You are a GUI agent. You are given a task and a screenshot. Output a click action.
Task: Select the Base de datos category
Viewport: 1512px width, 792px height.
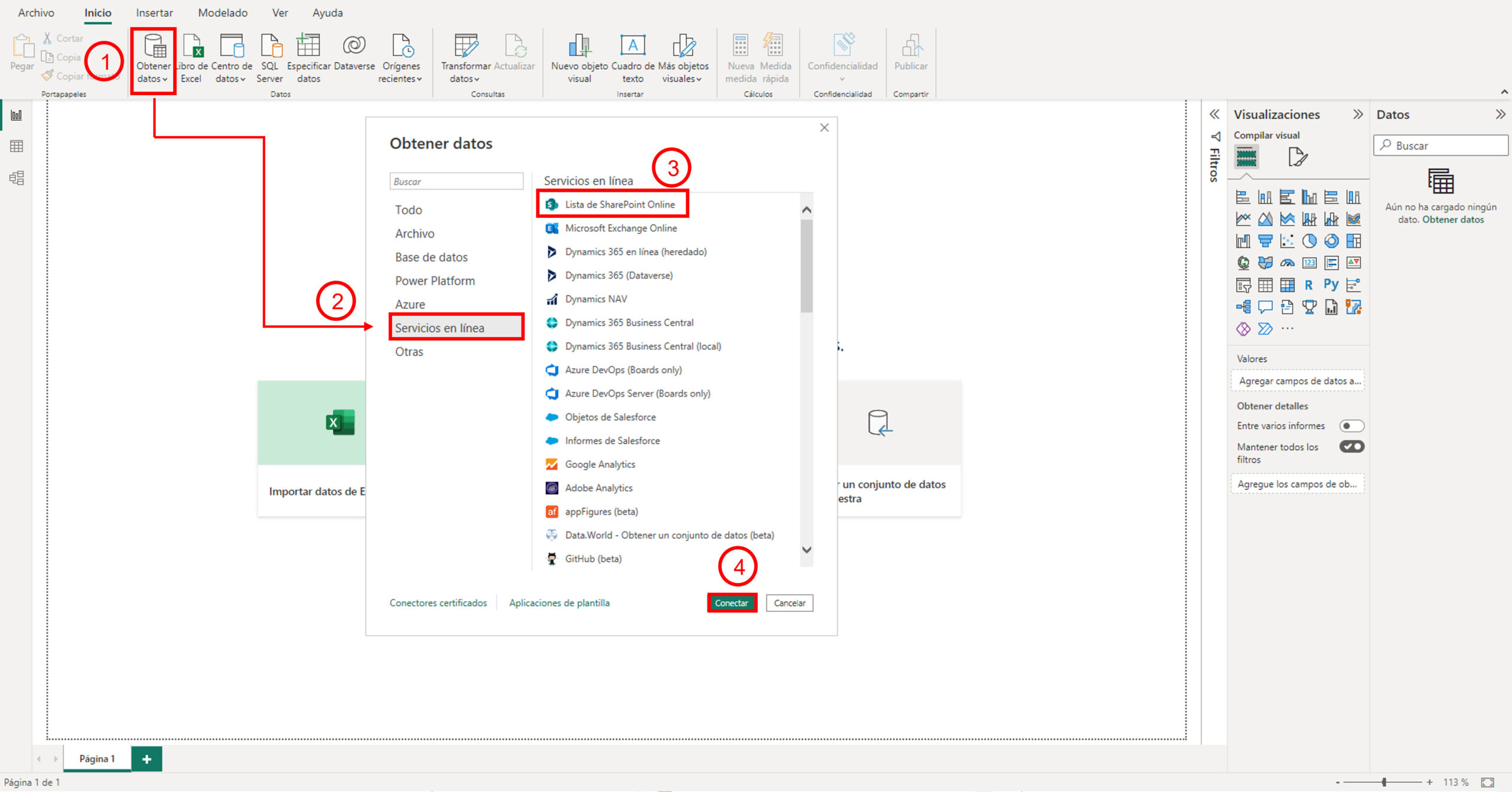coord(431,257)
